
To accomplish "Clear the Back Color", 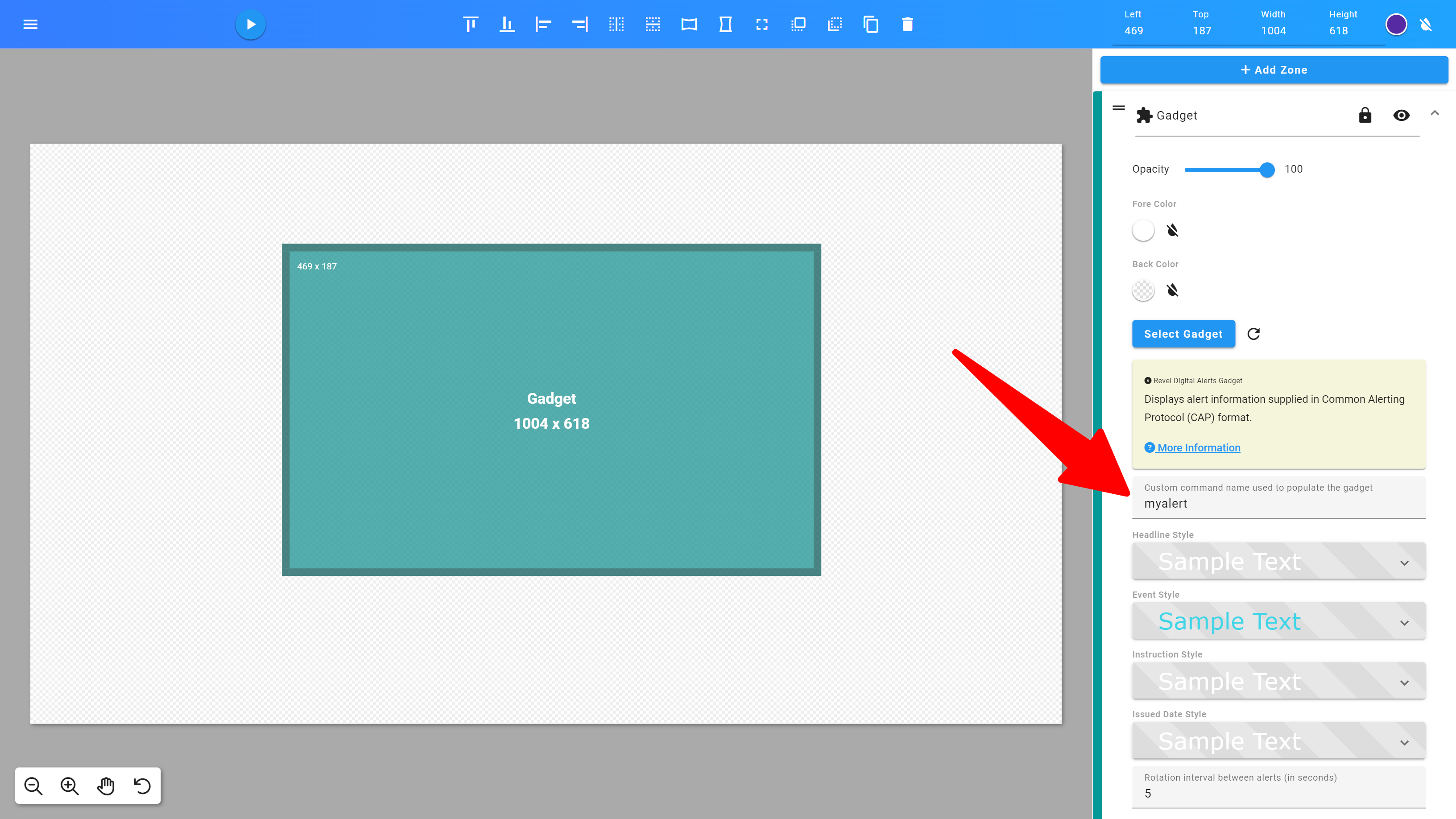I will pyautogui.click(x=1172, y=290).
